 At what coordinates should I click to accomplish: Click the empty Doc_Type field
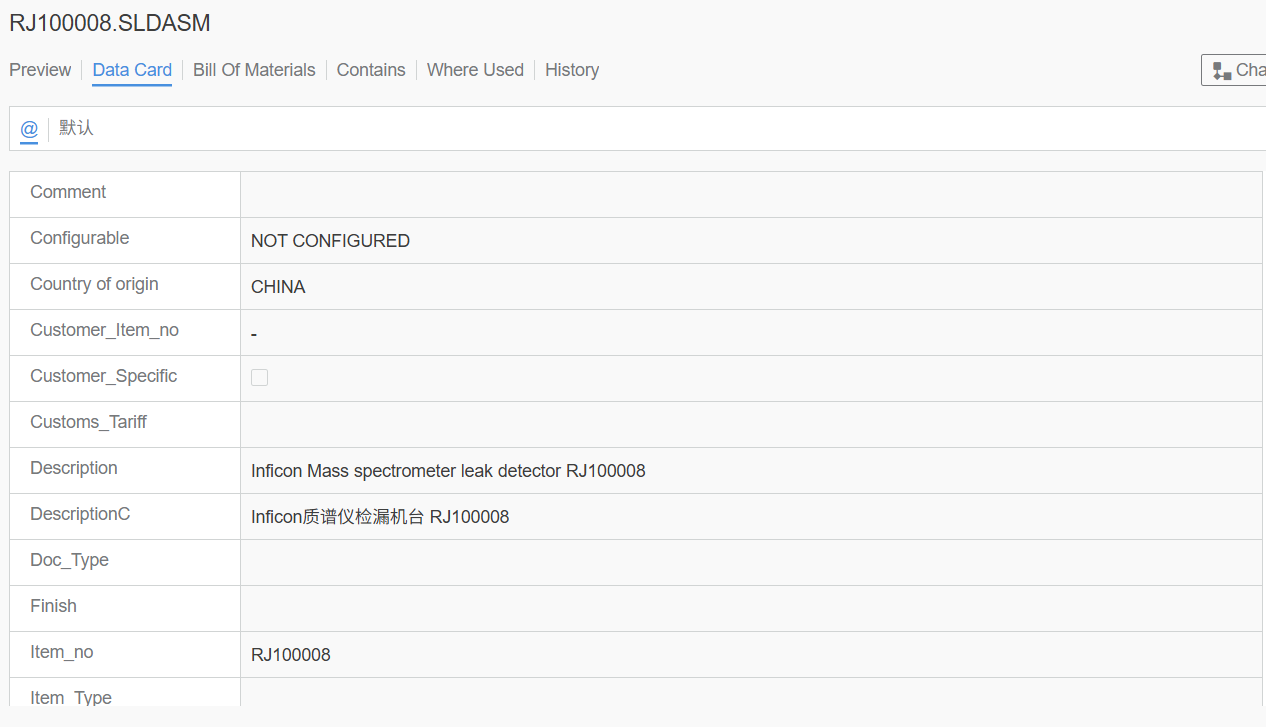tap(750, 562)
